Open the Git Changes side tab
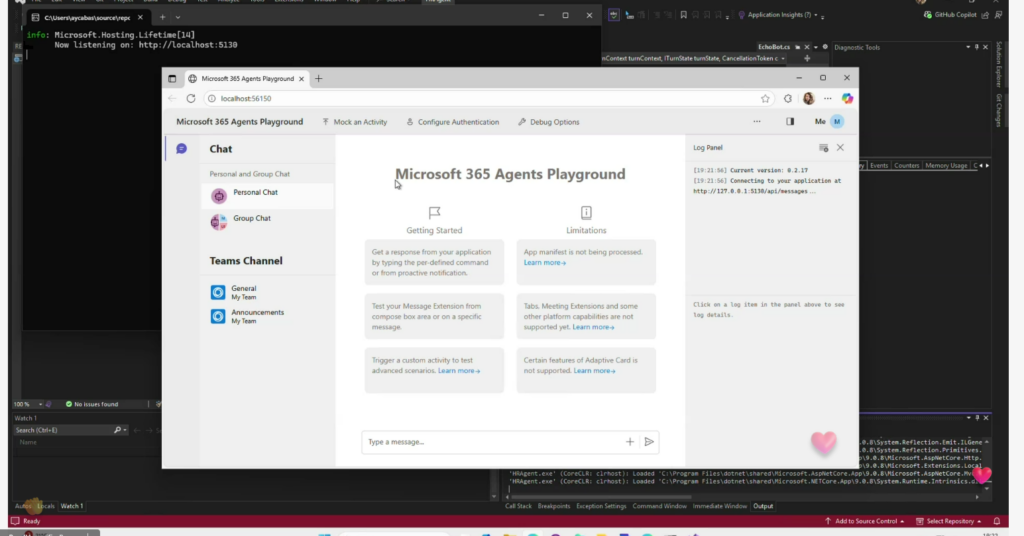 click(998, 110)
